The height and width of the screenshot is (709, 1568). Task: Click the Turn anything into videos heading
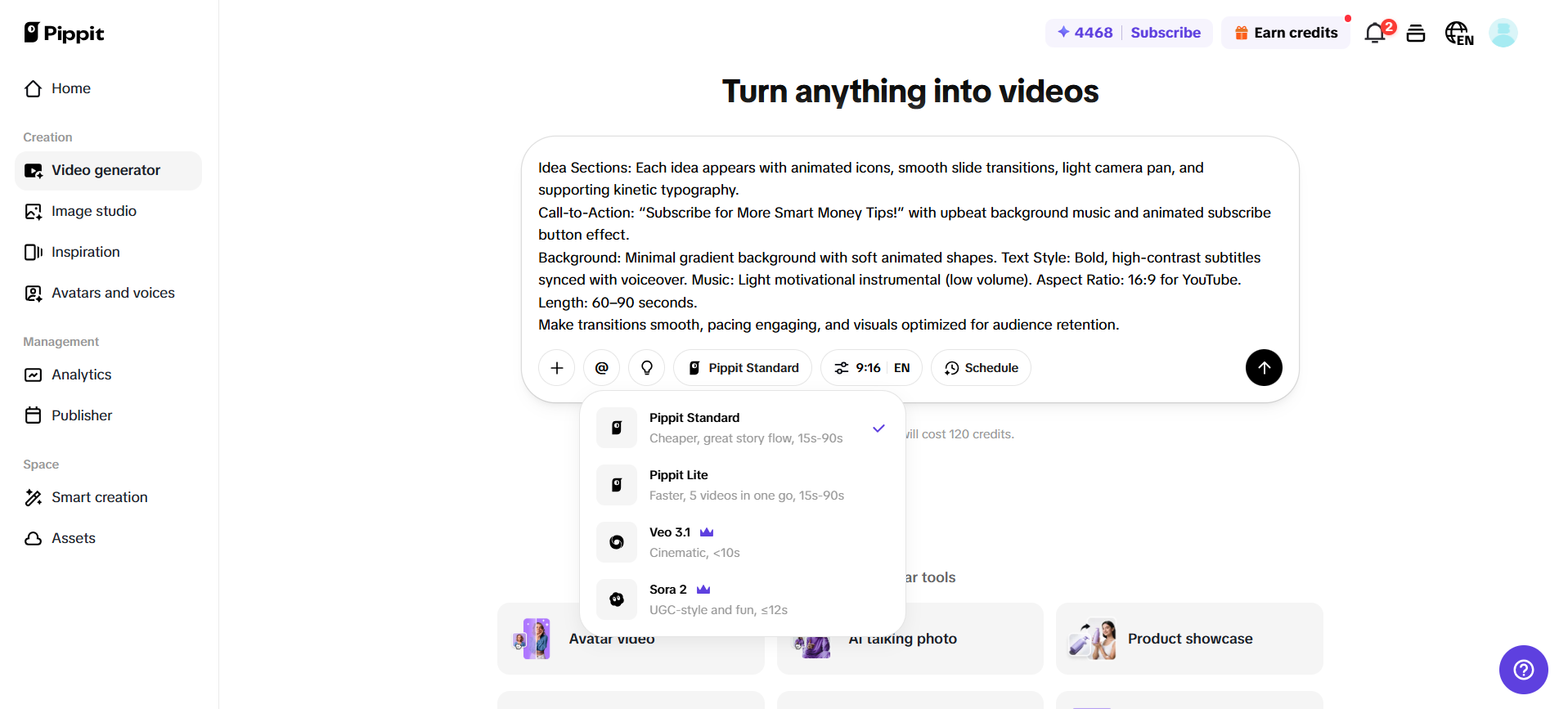[x=910, y=92]
